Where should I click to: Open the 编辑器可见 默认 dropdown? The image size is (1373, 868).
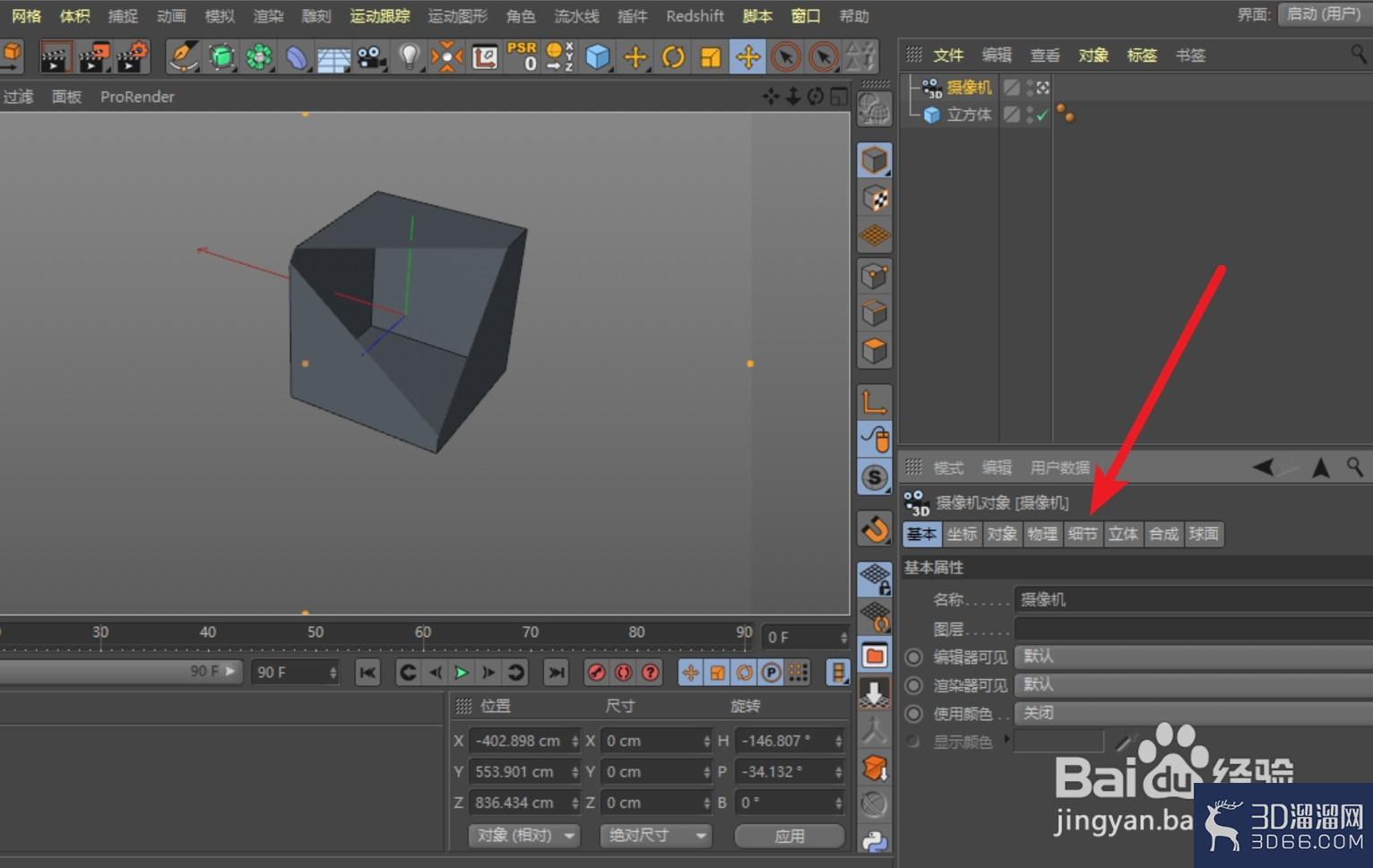coord(1193,657)
